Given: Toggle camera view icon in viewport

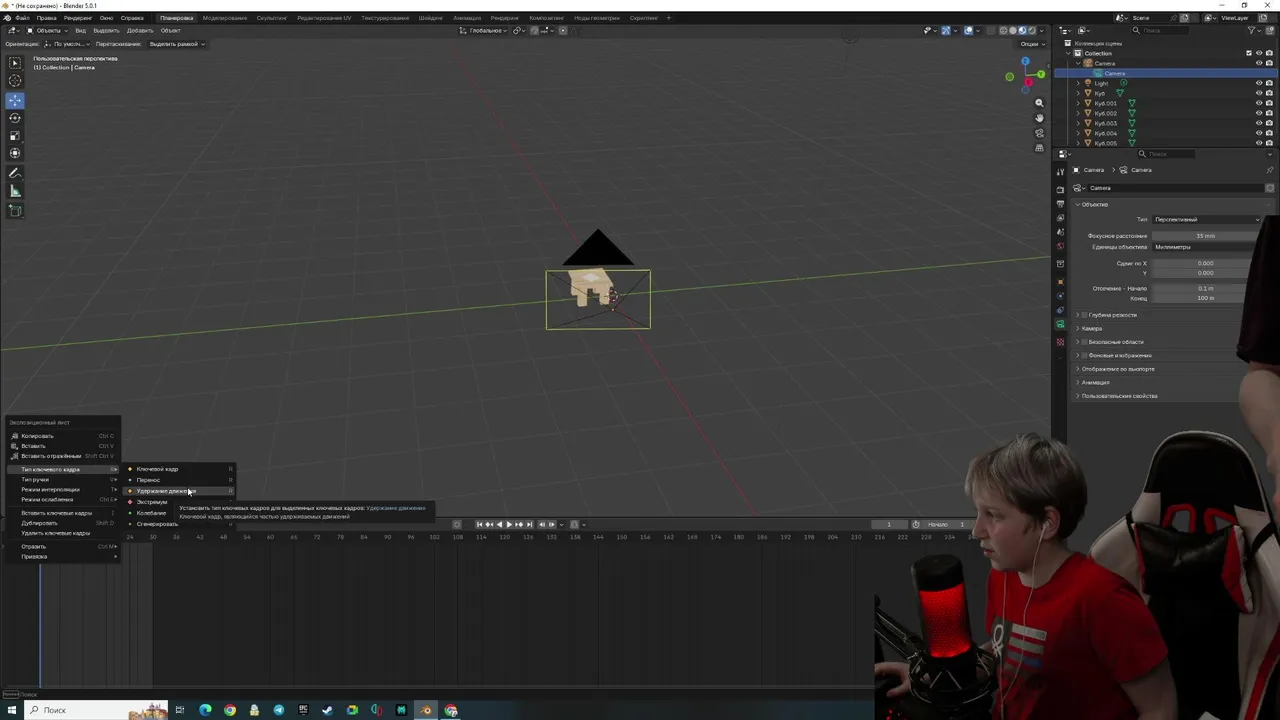Looking at the screenshot, I should (x=1039, y=133).
